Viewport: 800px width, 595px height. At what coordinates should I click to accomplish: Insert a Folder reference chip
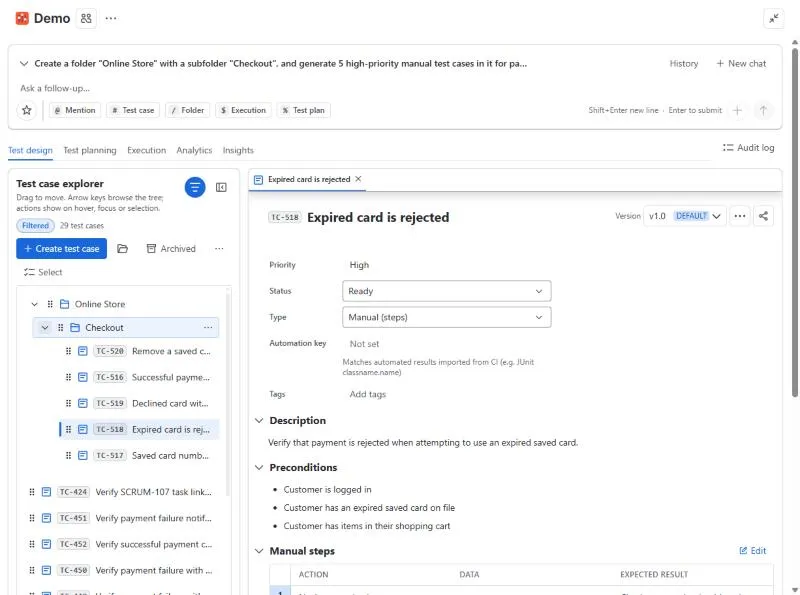point(187,110)
